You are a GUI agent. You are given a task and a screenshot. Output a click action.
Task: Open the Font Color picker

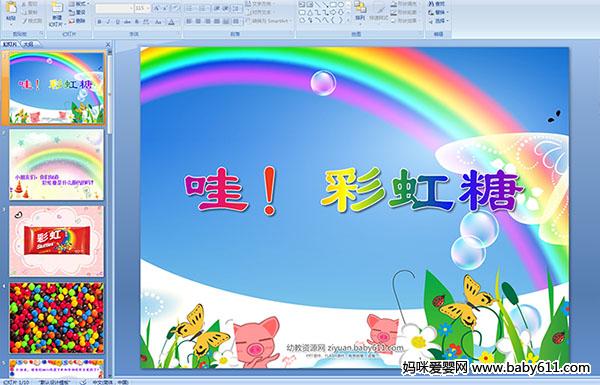pos(172,22)
